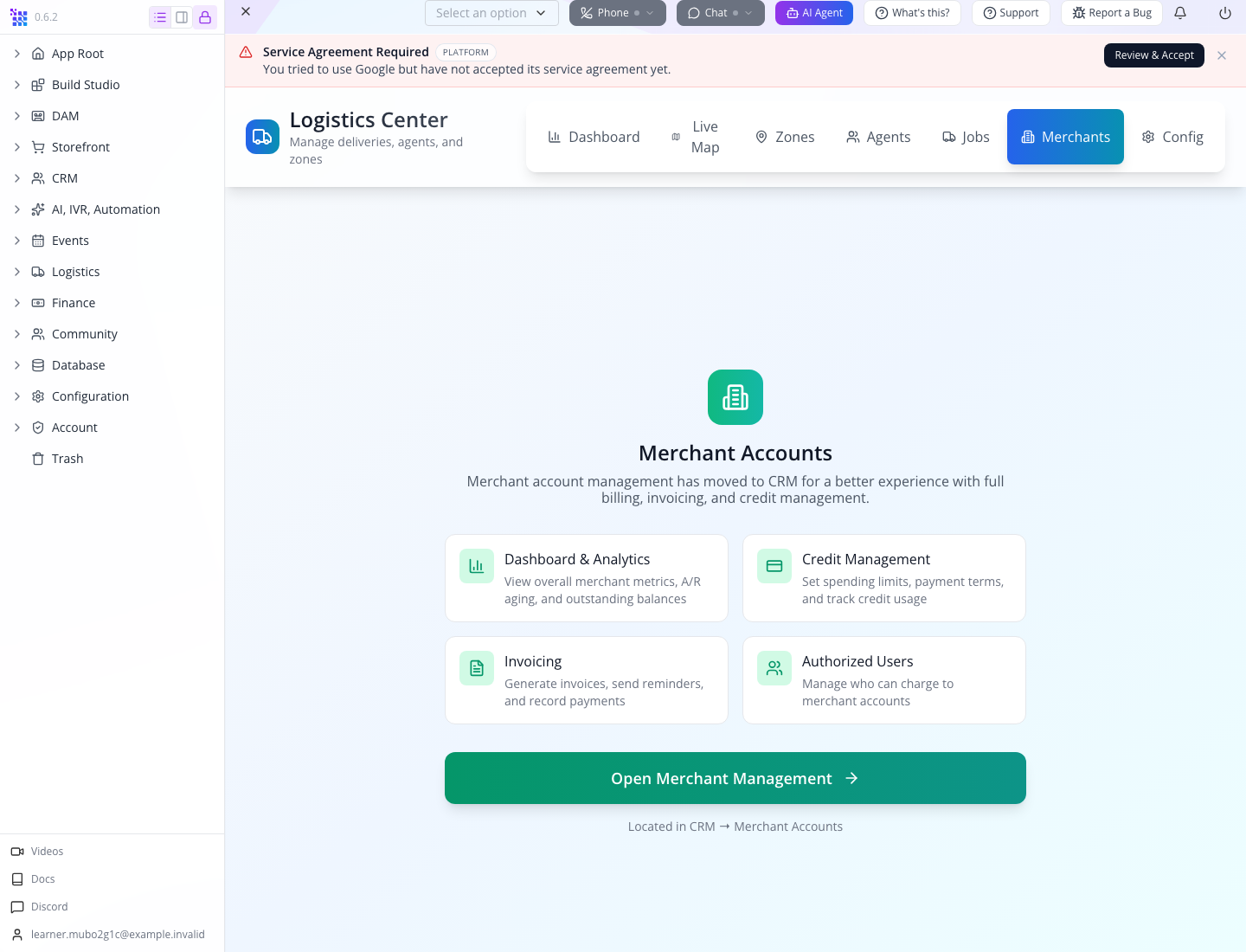Launch the AI Agent button
Screen dimensions: 1246x952
pos(814,13)
